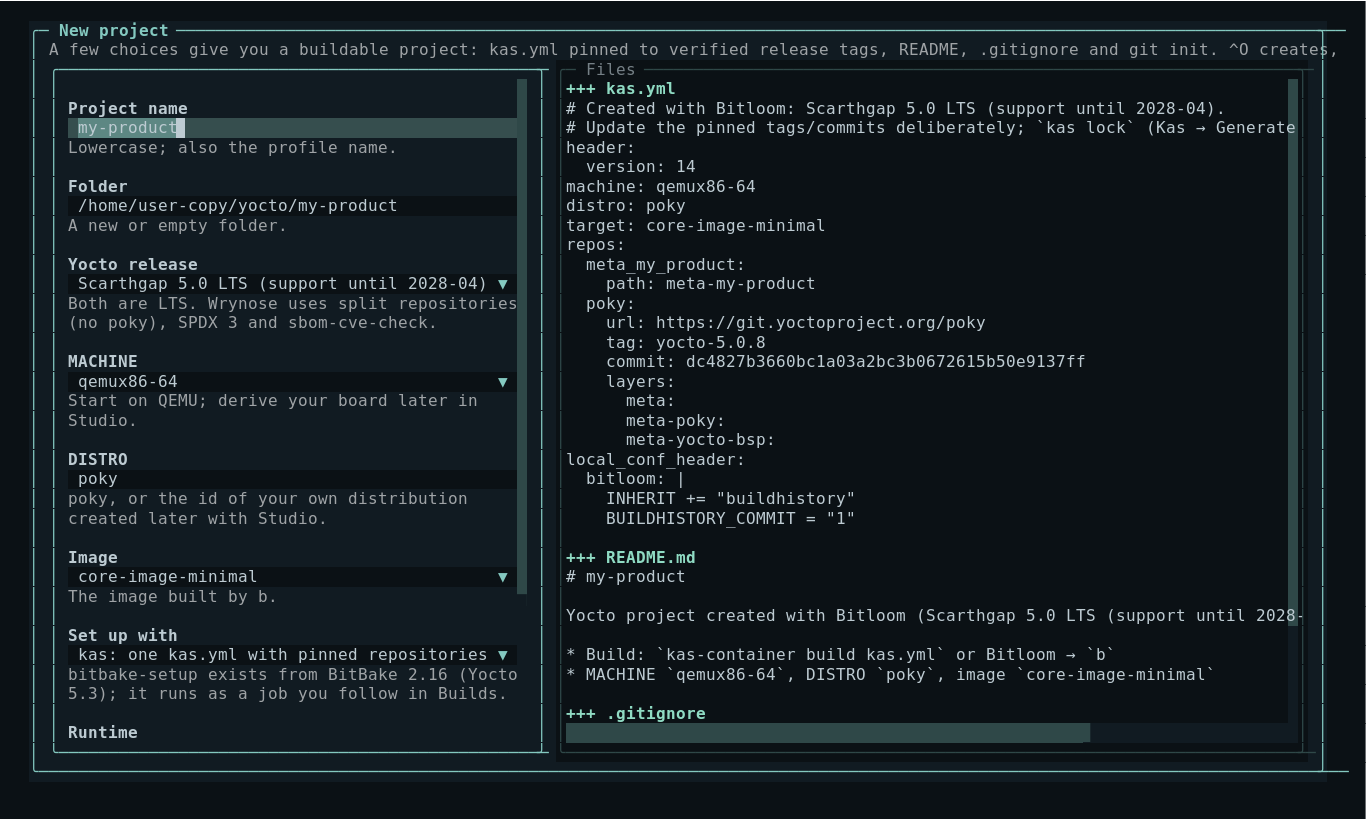The image size is (1366, 819).
Task: Open the Yocto release dropdown
Action: (292, 284)
